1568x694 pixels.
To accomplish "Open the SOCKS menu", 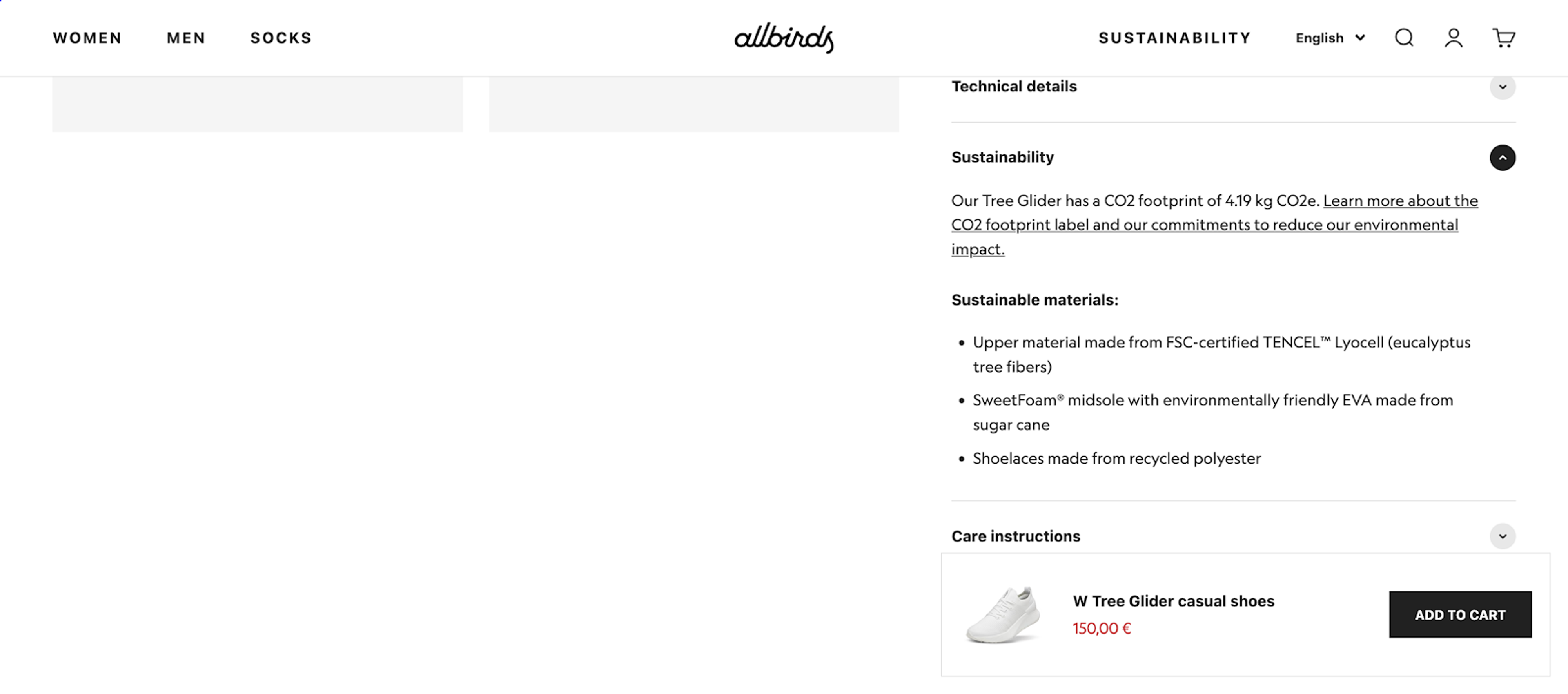I will pyautogui.click(x=281, y=38).
